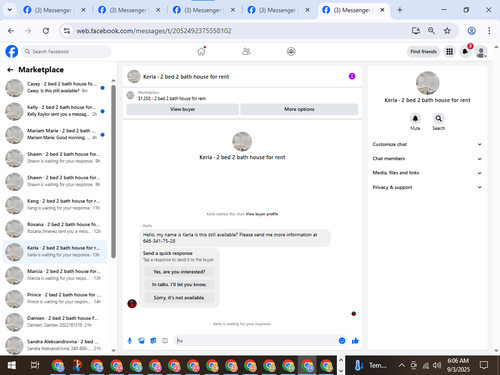Image resolution: width=500 pixels, height=375 pixels.
Task: Open a new browser tab
Action: click(400, 10)
